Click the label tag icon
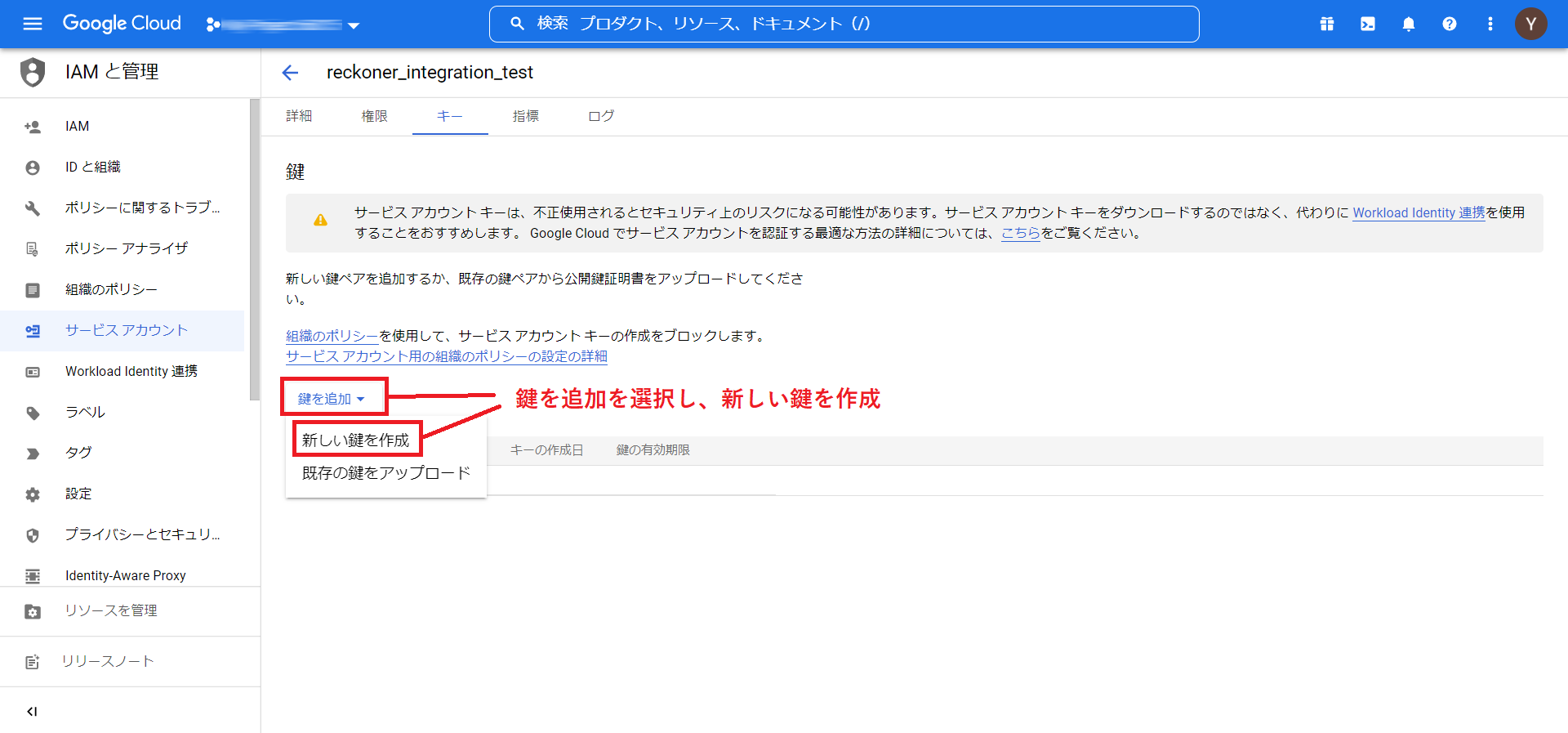1568x733 pixels. 33,413
